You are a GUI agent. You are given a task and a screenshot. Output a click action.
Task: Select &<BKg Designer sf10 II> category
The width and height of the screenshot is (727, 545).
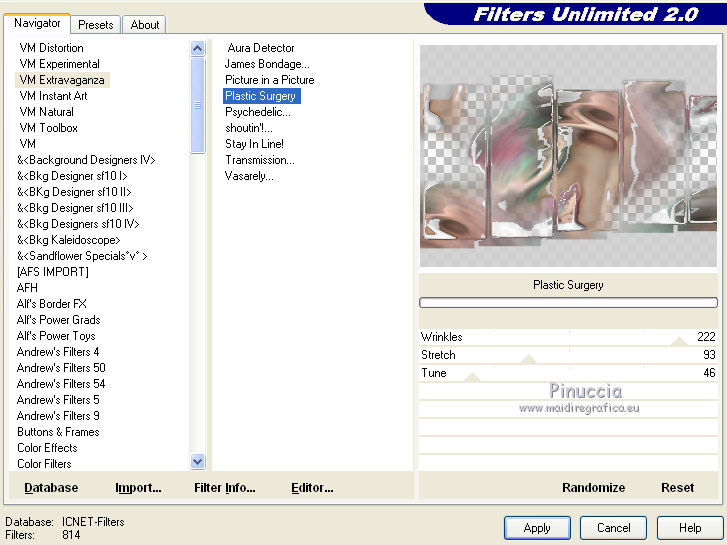point(74,192)
